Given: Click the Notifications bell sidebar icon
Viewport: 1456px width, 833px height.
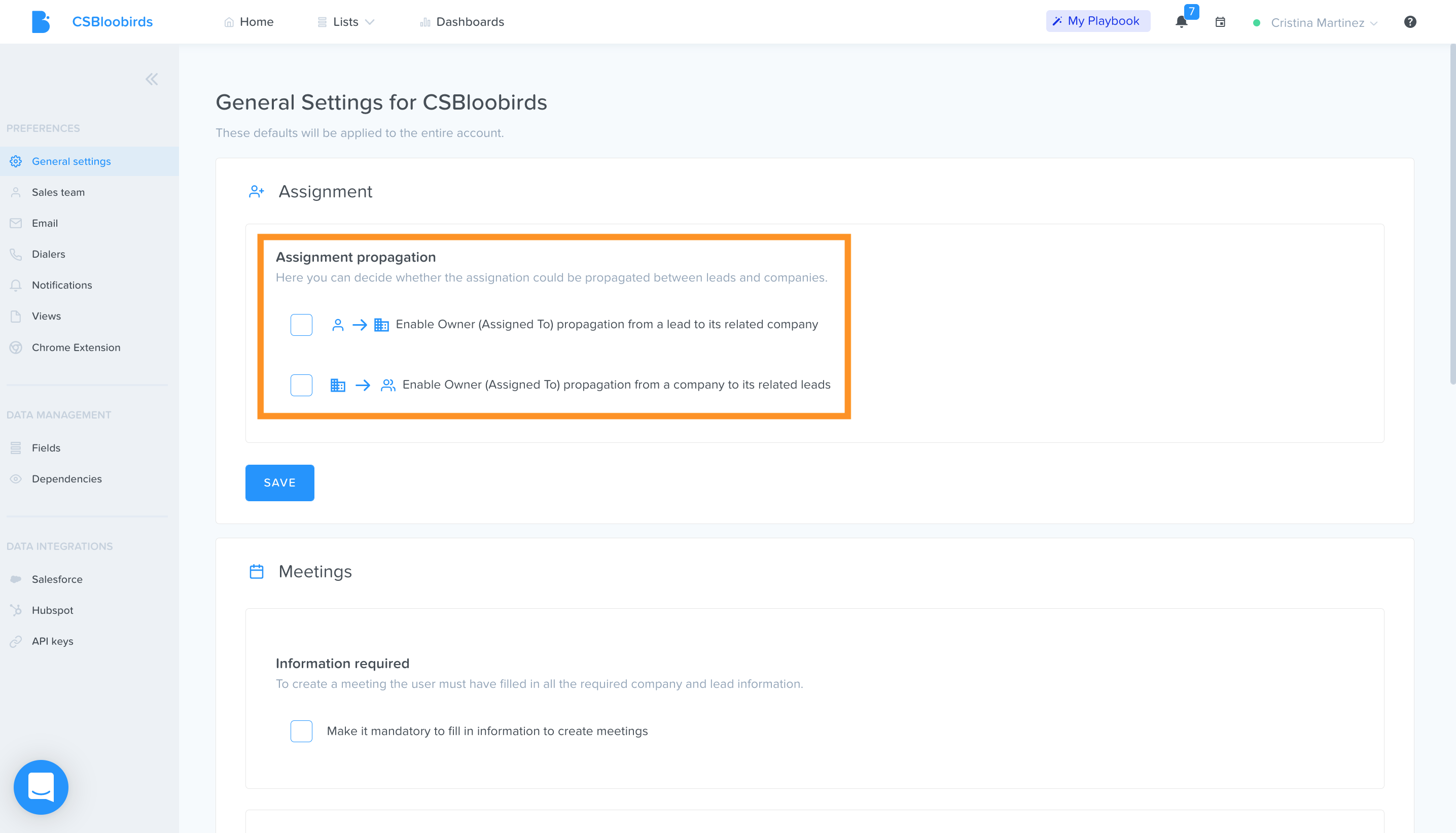Looking at the screenshot, I should 16,285.
